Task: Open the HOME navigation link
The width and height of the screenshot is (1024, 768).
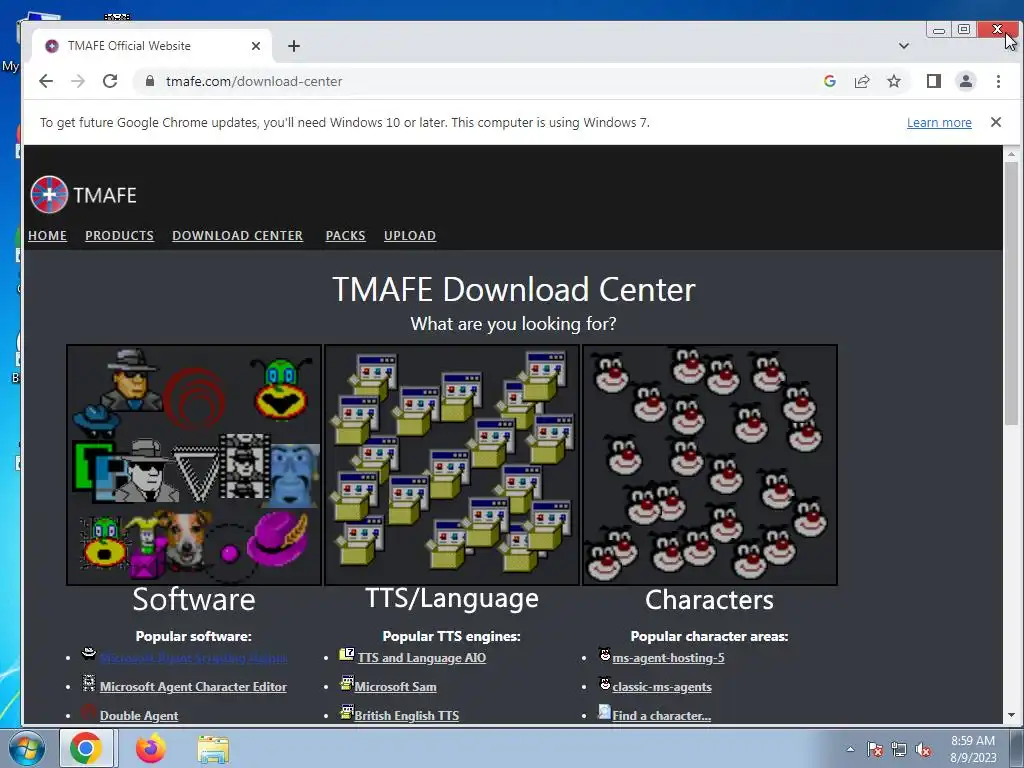Action: point(48,236)
